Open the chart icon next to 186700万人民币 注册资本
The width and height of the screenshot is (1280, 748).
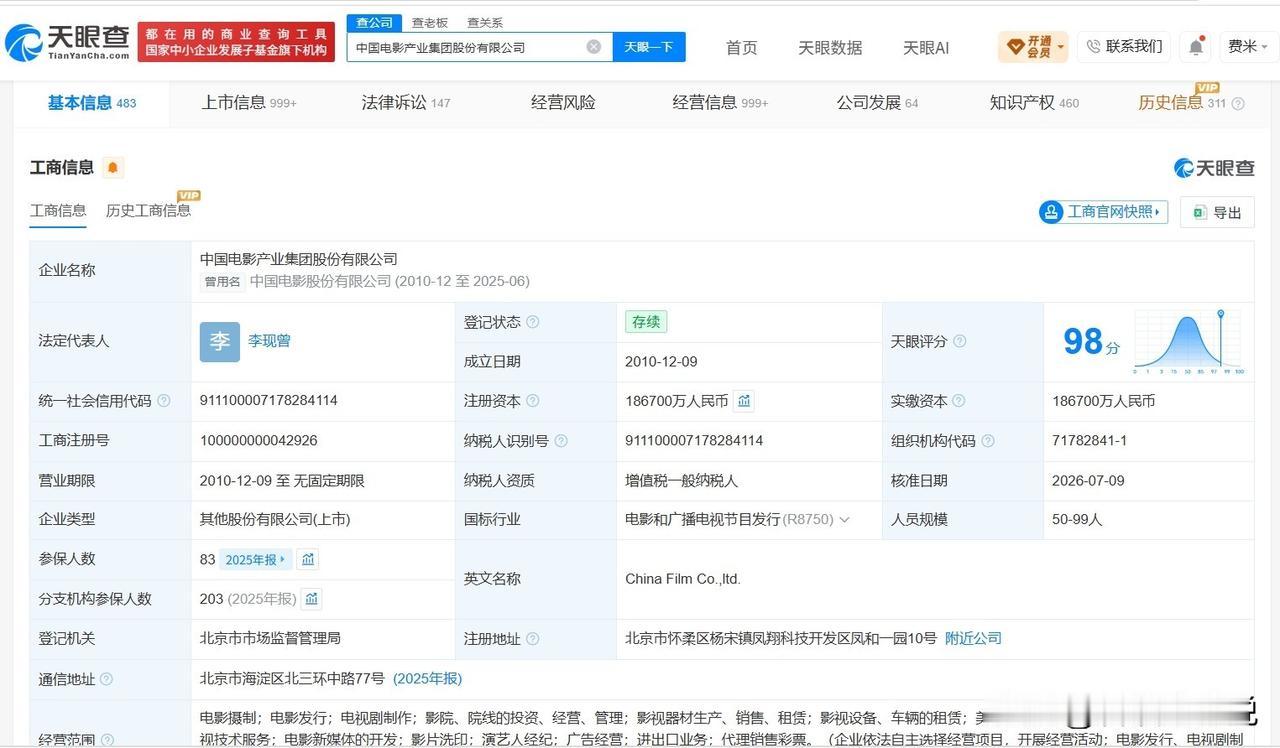744,401
